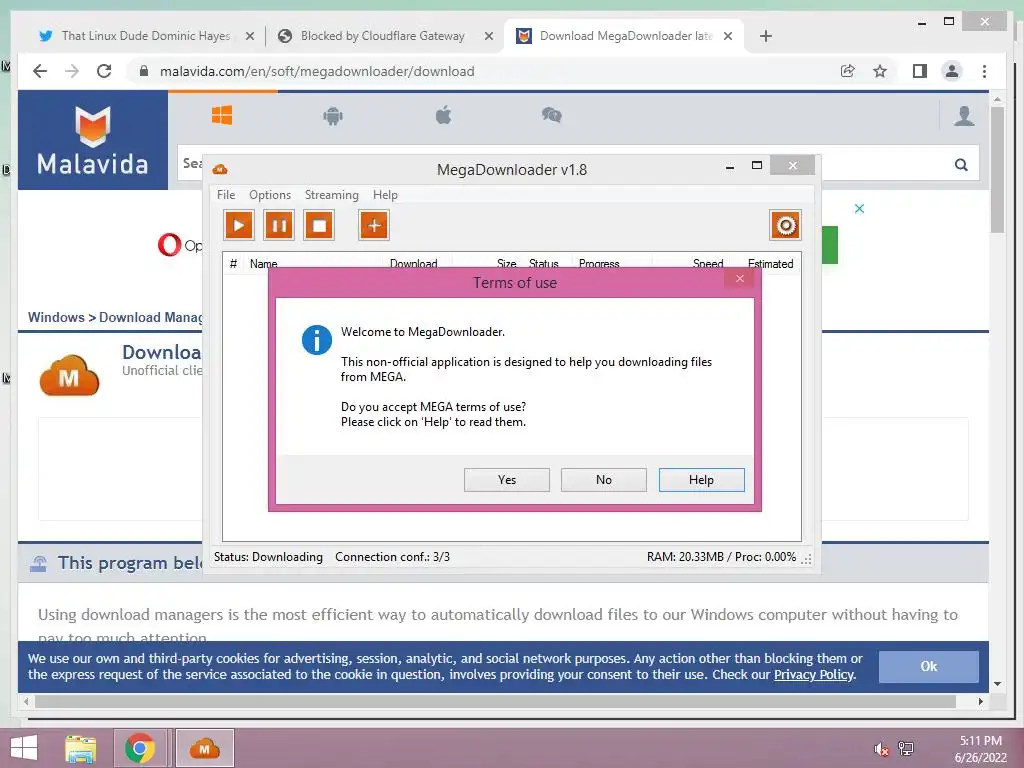Click the Progress column header
This screenshot has height=768, width=1024.
(599, 264)
